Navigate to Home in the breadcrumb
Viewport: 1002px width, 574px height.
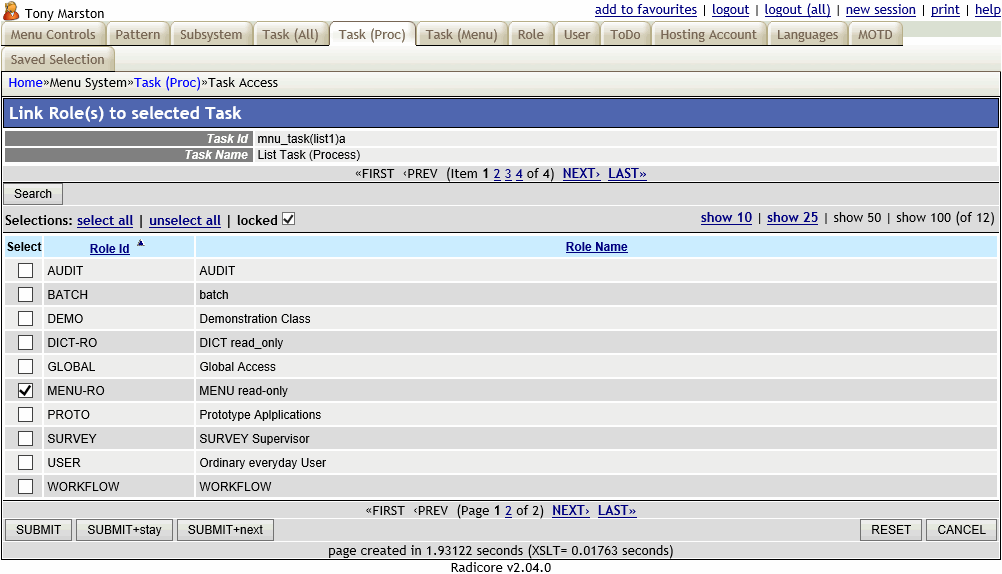click(x=25, y=83)
